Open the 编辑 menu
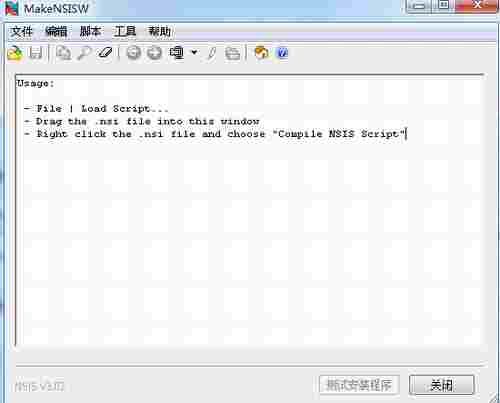Image resolution: width=500 pixels, height=403 pixels. pos(56,32)
